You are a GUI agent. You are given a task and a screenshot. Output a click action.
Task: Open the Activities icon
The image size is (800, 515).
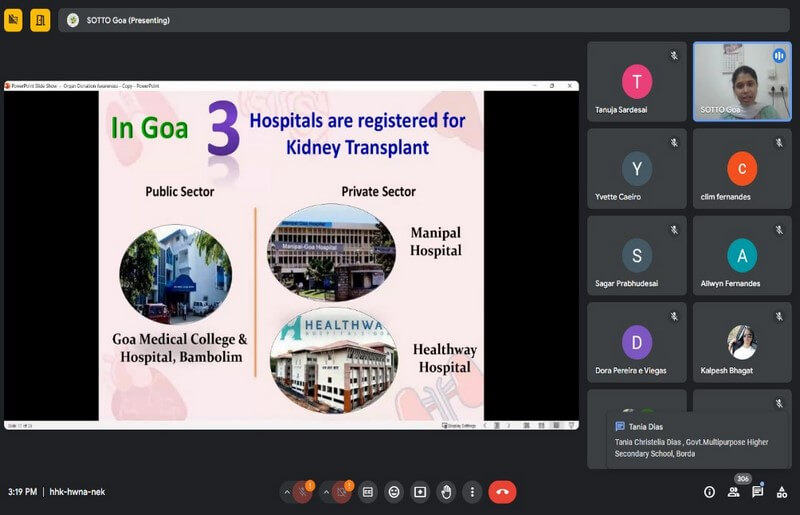[x=782, y=492]
